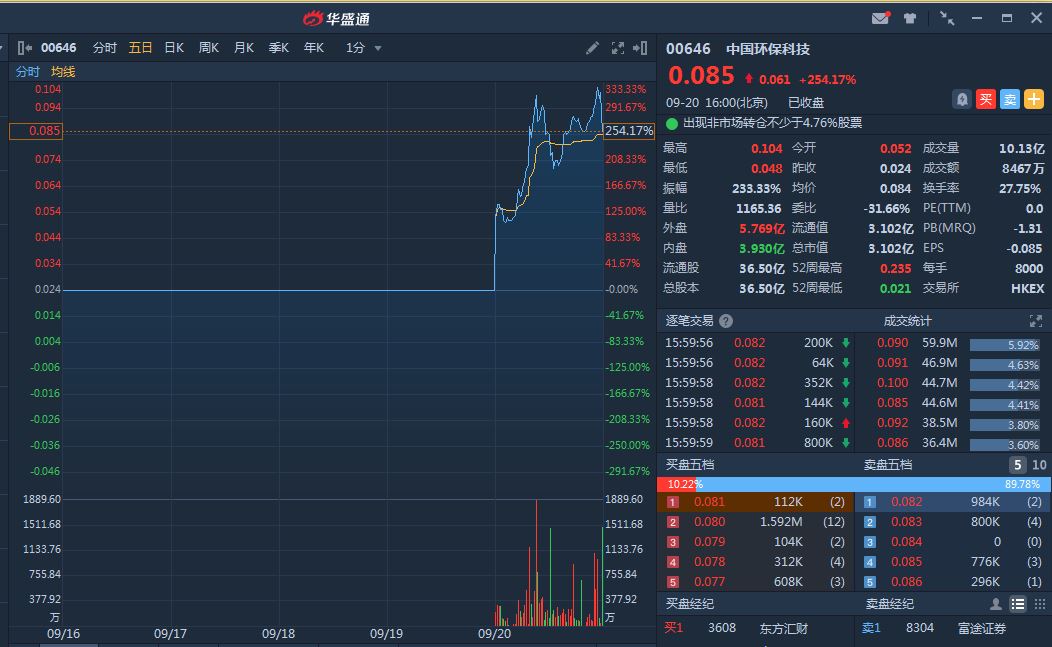The image size is (1052, 647).
Task: Switch to the 日K chart tab
Action: pos(174,48)
